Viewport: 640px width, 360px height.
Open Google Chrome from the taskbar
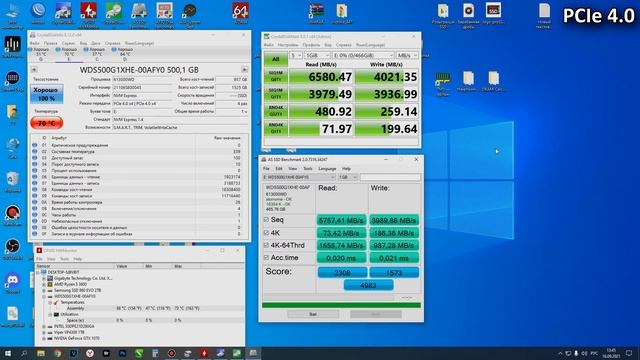(x=57, y=353)
